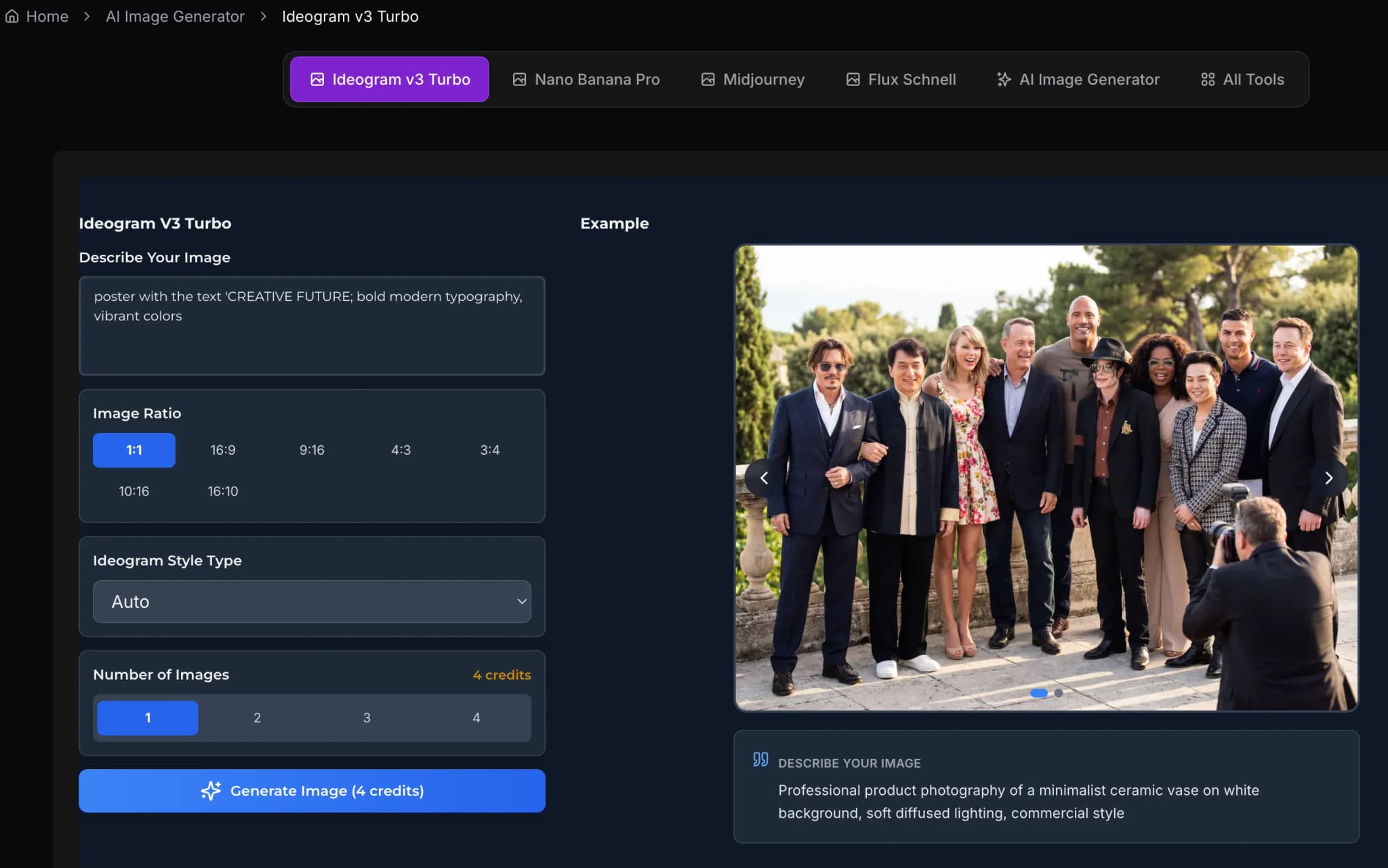The width and height of the screenshot is (1388, 868).
Task: Set number of images to 4
Action: pyautogui.click(x=476, y=718)
